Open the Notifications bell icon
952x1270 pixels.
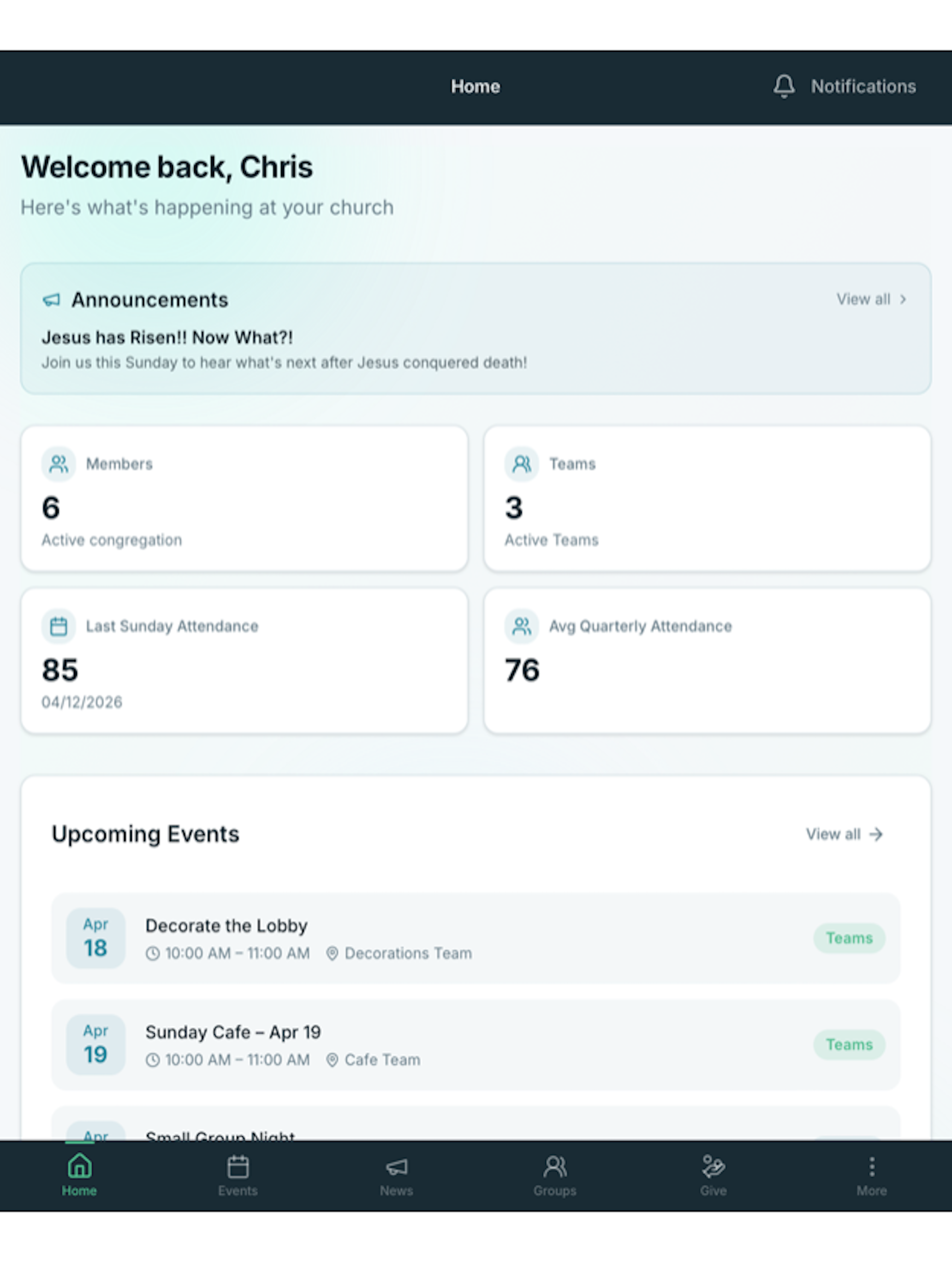(784, 87)
